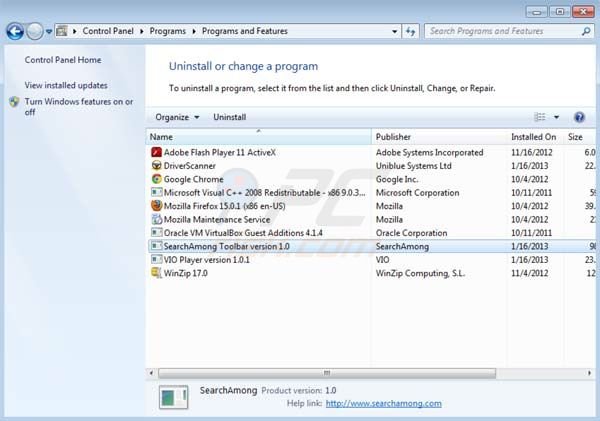Click the Uninstall toolbar button
The image size is (600, 421).
pos(229,117)
